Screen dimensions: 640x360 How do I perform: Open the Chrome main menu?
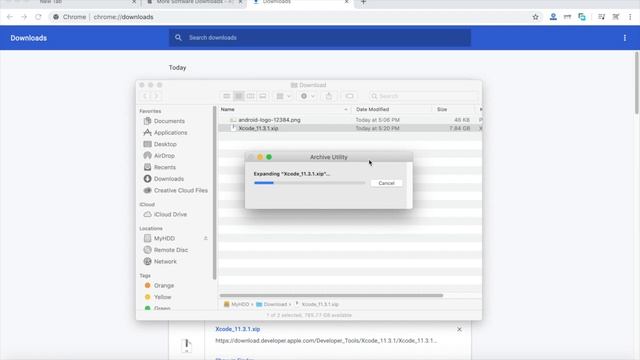[x=630, y=17]
